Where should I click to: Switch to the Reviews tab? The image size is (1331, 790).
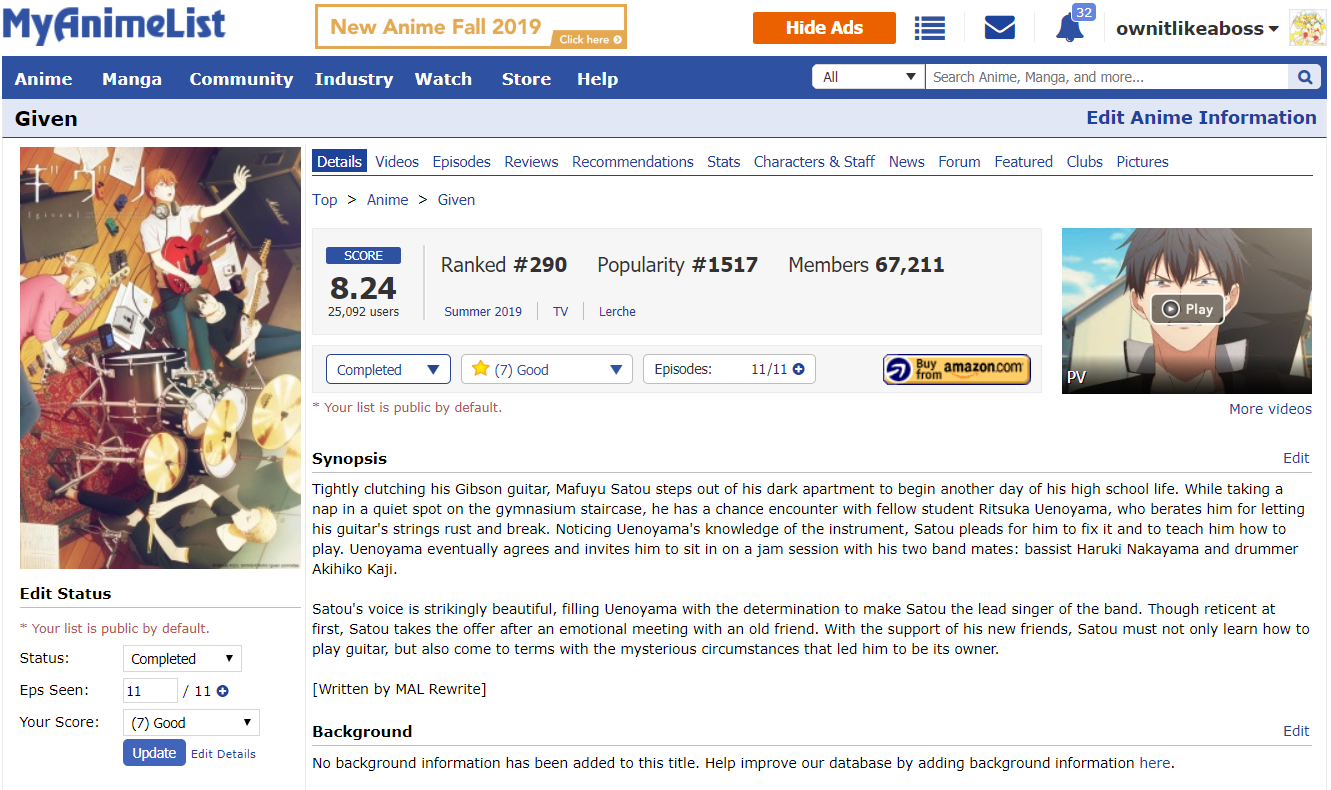click(x=531, y=161)
